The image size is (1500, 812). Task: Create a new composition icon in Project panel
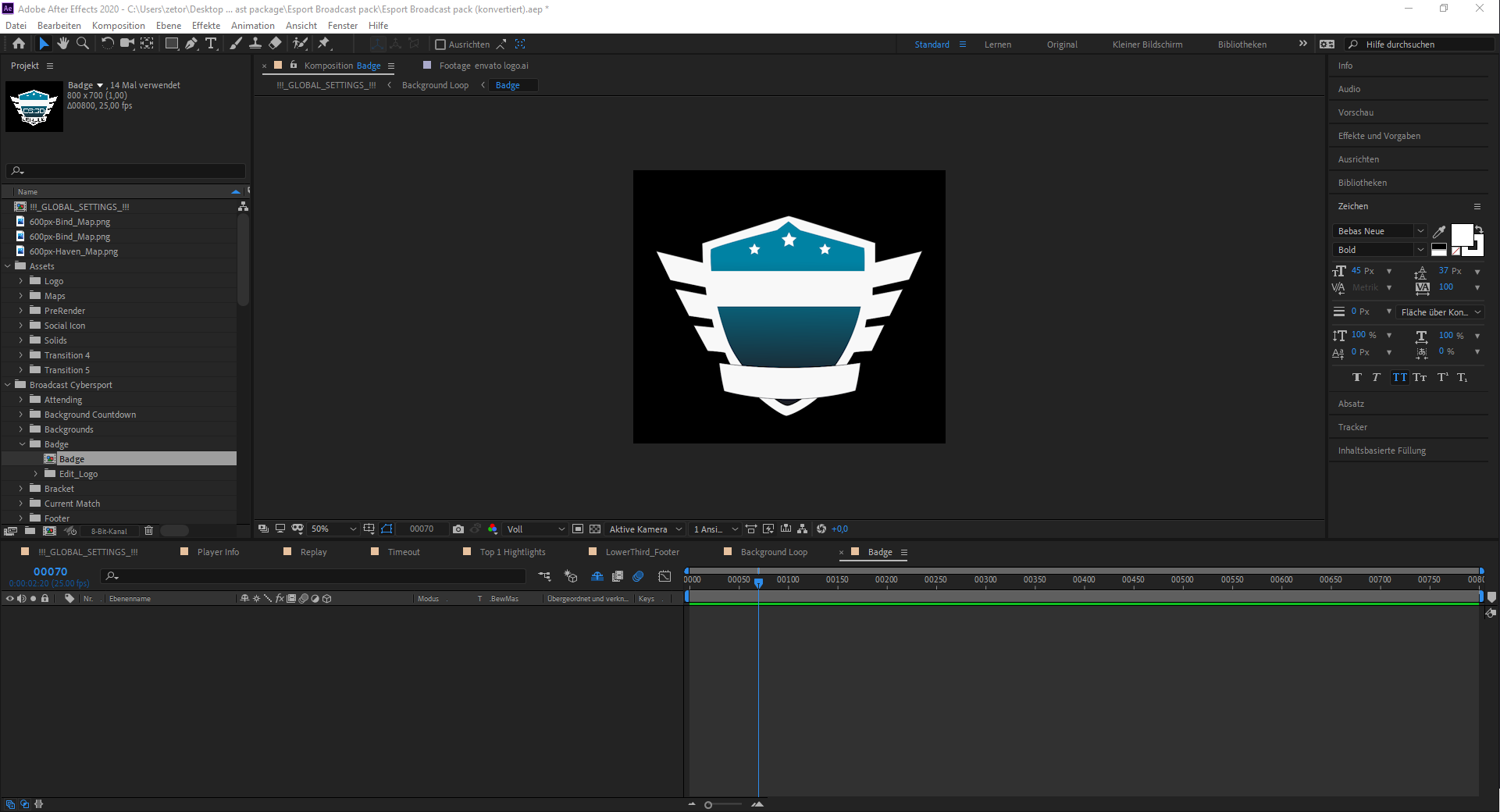50,531
